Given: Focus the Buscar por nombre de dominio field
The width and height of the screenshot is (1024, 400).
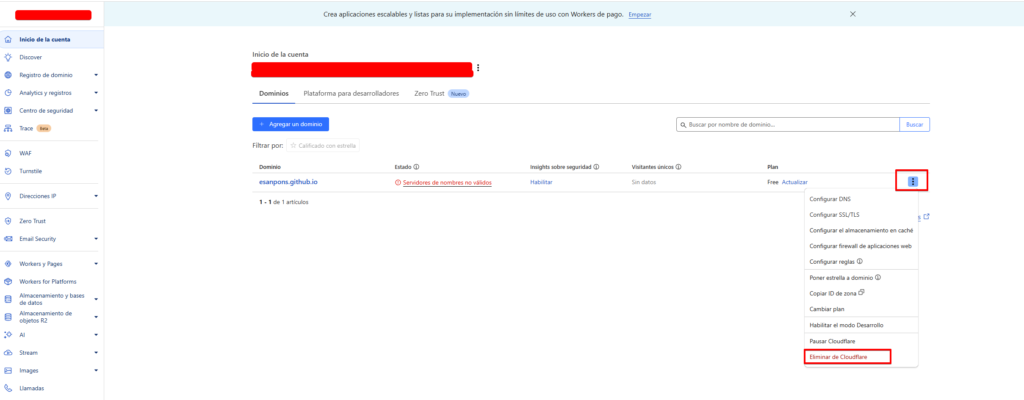Looking at the screenshot, I should coord(788,124).
